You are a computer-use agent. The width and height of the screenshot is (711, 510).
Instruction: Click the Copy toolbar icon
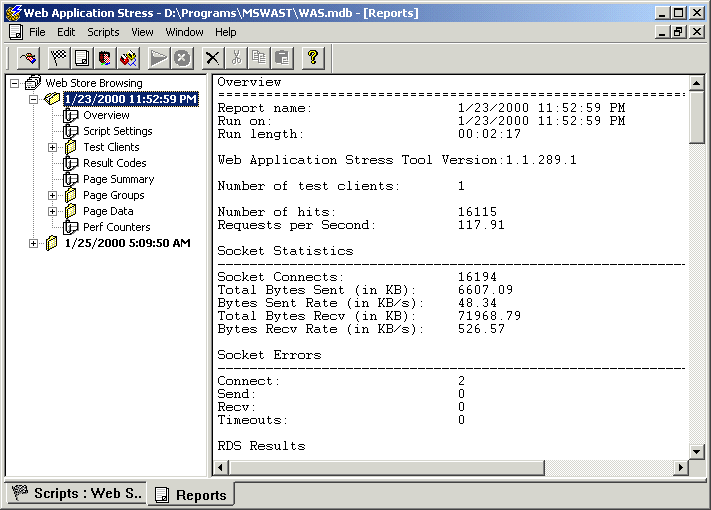pyautogui.click(x=259, y=58)
